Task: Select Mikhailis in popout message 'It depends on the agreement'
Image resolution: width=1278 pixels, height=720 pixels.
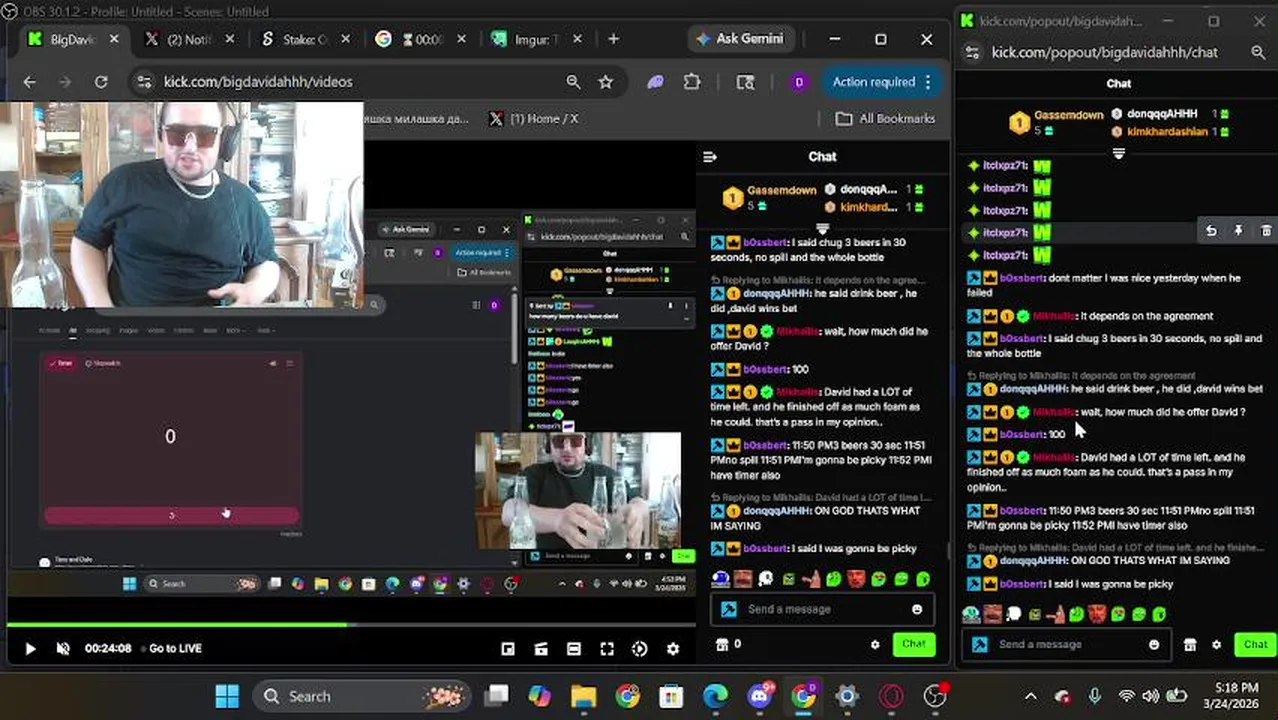Action: click(x=1053, y=316)
